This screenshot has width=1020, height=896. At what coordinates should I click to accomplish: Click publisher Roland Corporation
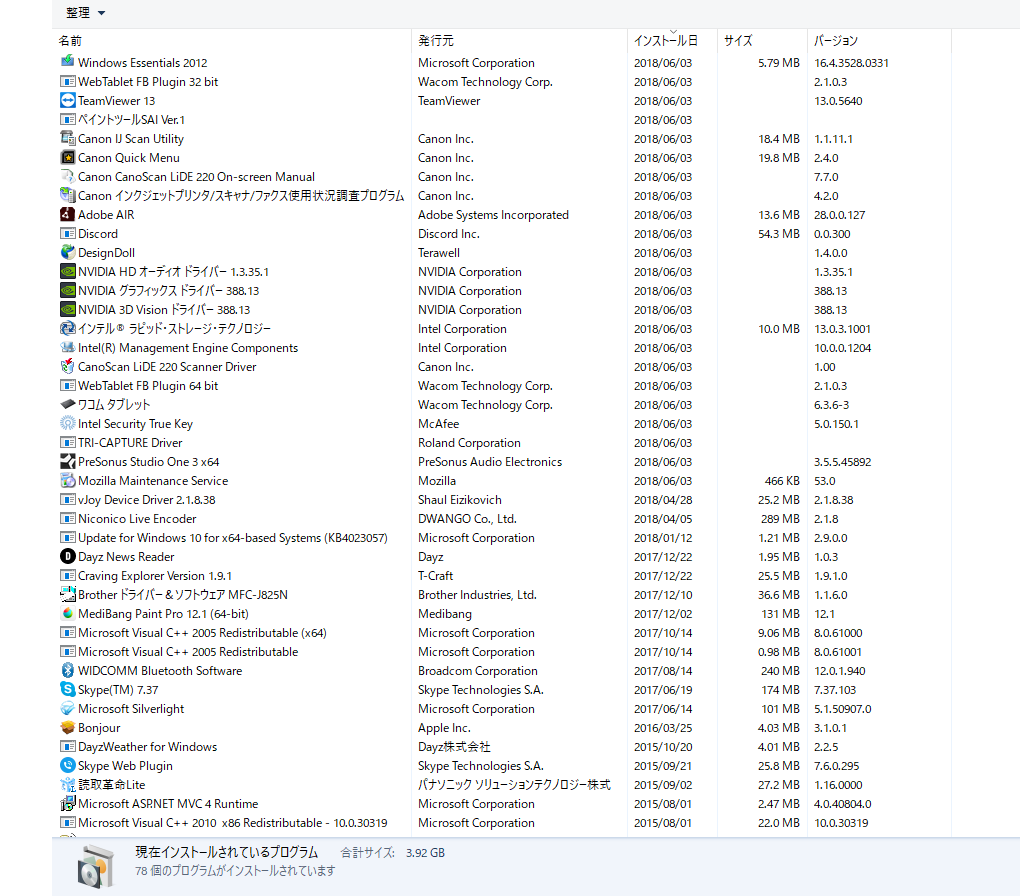click(469, 442)
